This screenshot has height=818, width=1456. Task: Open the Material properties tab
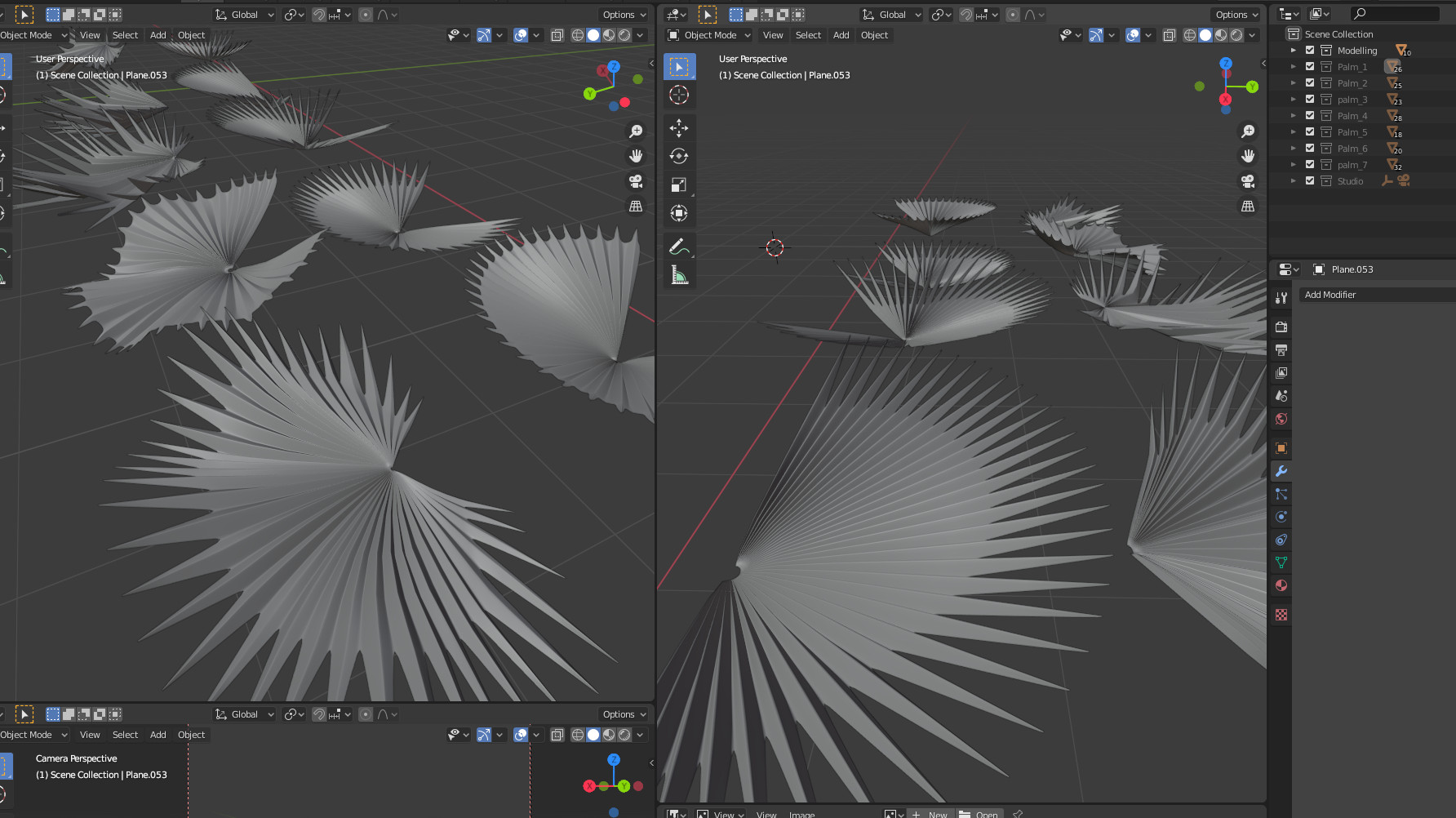pos(1281,585)
